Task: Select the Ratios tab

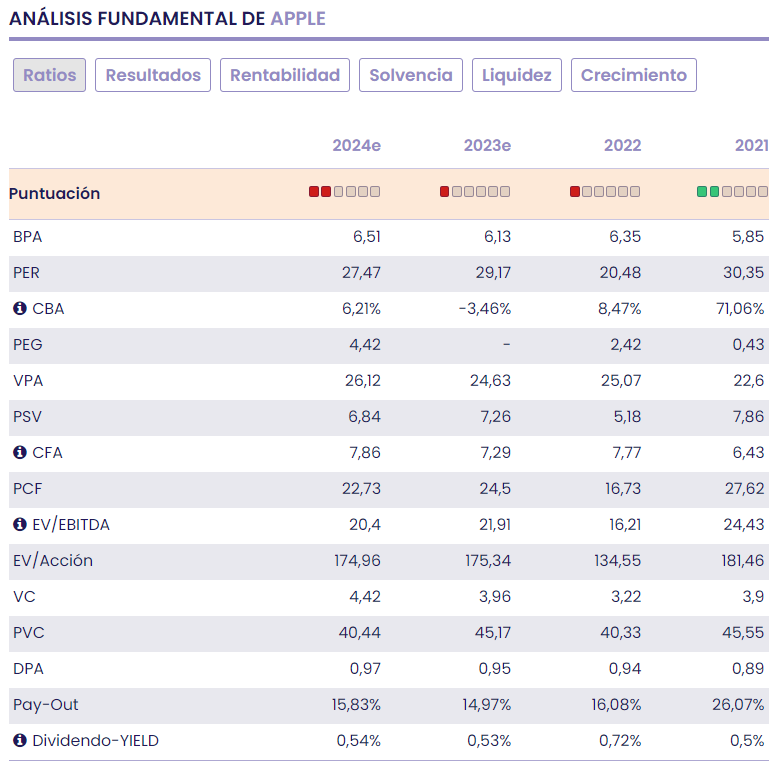Action: (50, 75)
